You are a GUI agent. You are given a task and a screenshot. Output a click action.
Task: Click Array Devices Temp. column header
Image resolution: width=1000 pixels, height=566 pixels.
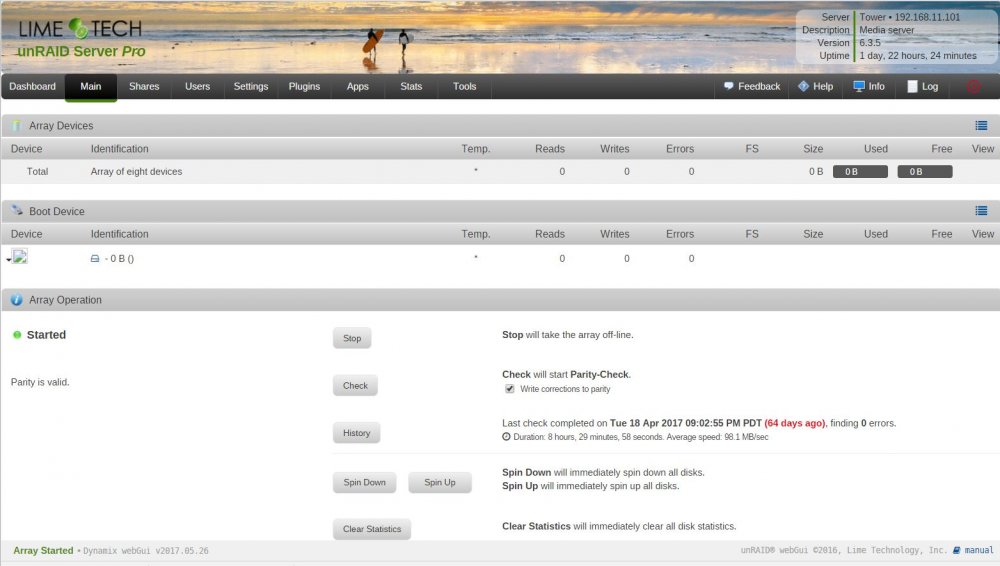click(476, 149)
